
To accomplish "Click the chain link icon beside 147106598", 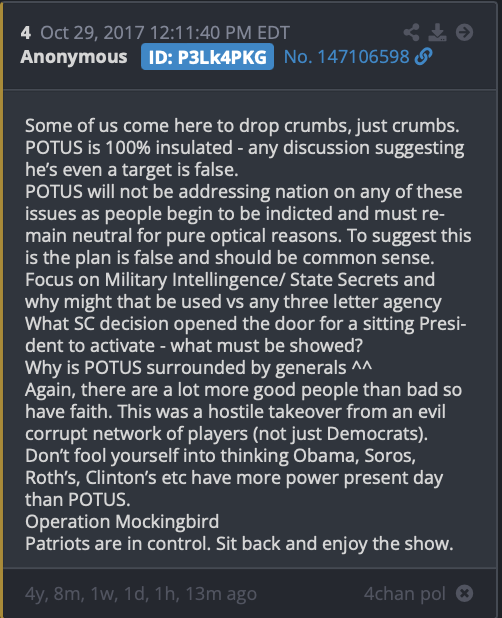I will click(x=424, y=57).
